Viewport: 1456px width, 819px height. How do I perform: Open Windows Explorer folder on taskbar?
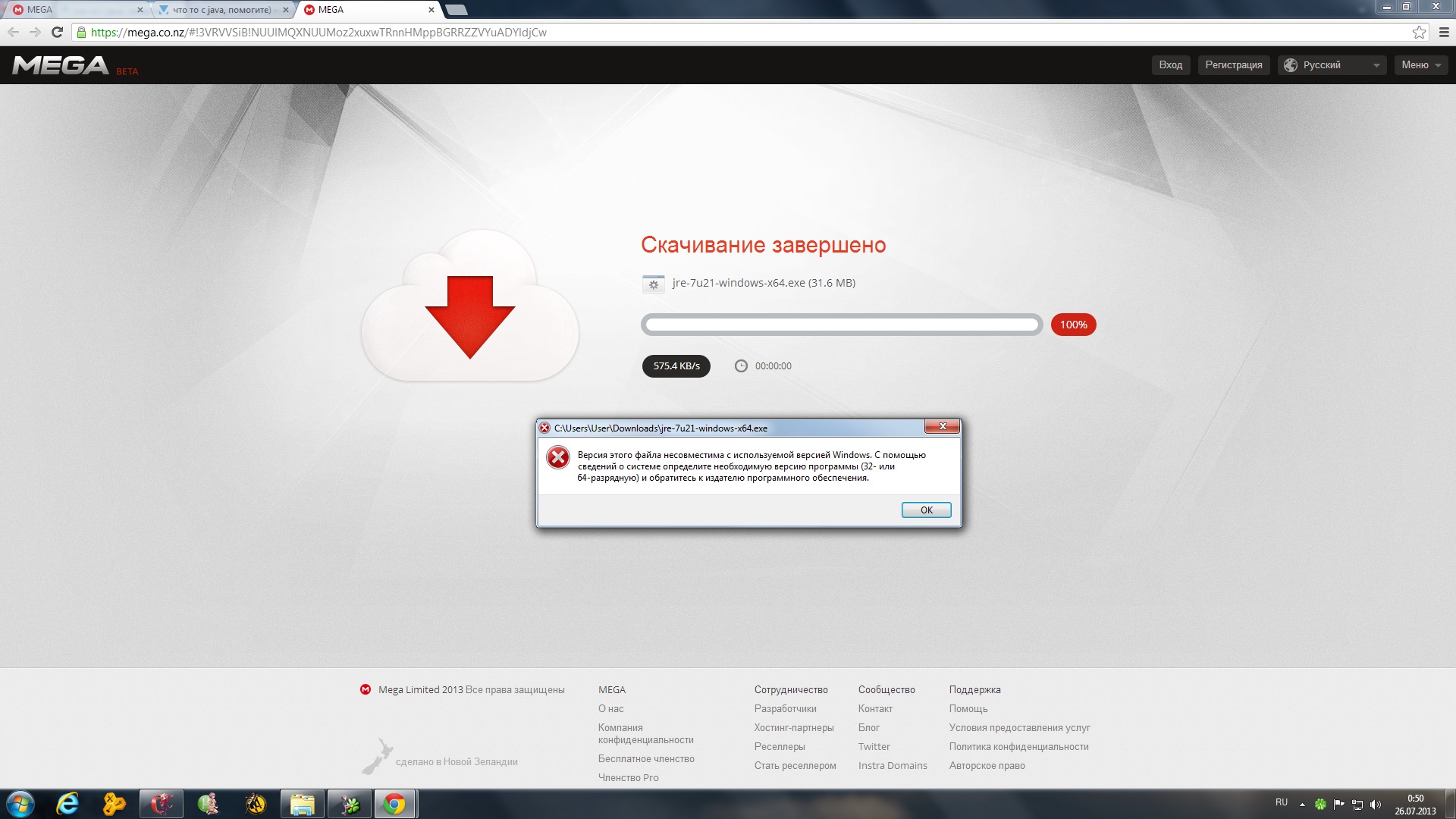click(x=303, y=804)
